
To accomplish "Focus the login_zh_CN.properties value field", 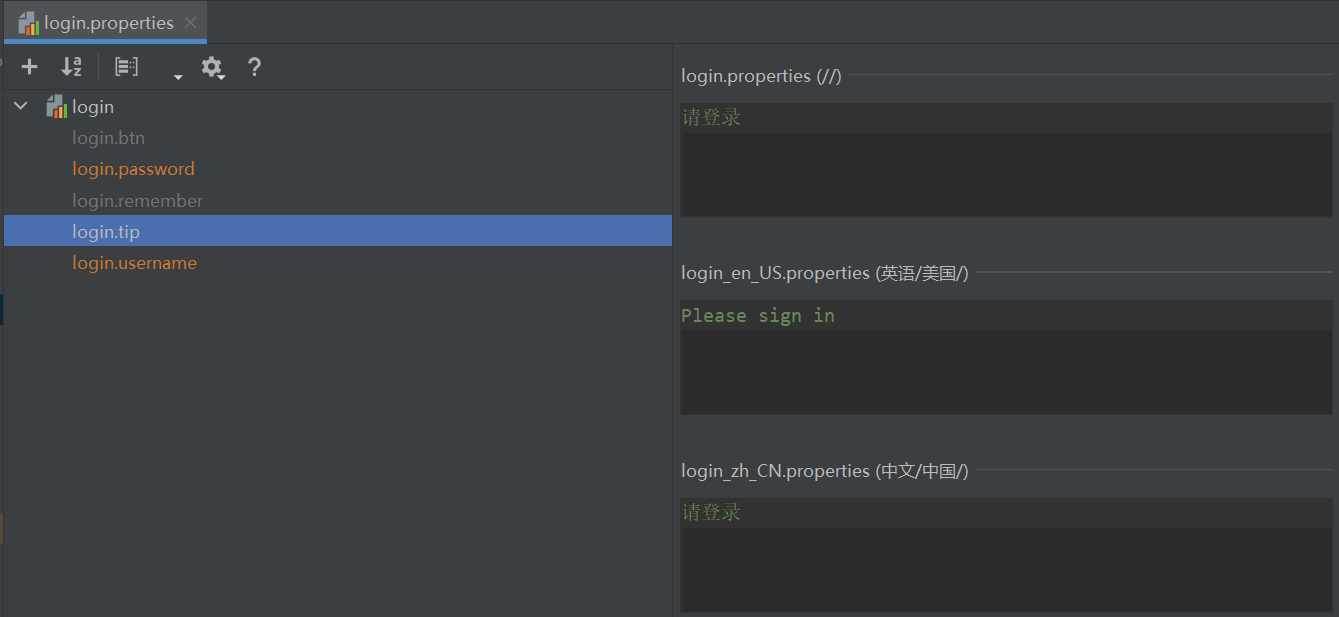I will pyautogui.click(x=1006, y=555).
